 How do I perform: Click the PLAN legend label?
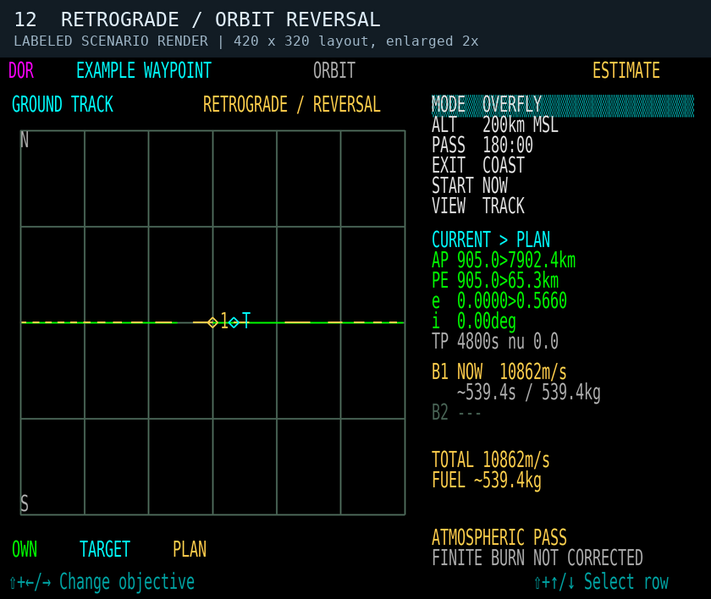click(x=190, y=550)
